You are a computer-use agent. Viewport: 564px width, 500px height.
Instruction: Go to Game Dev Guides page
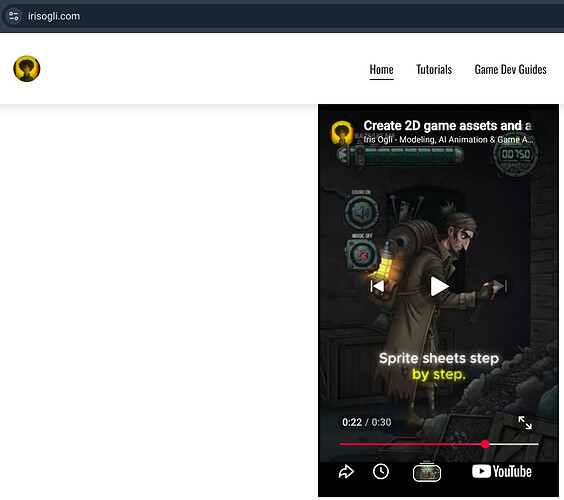(x=510, y=69)
